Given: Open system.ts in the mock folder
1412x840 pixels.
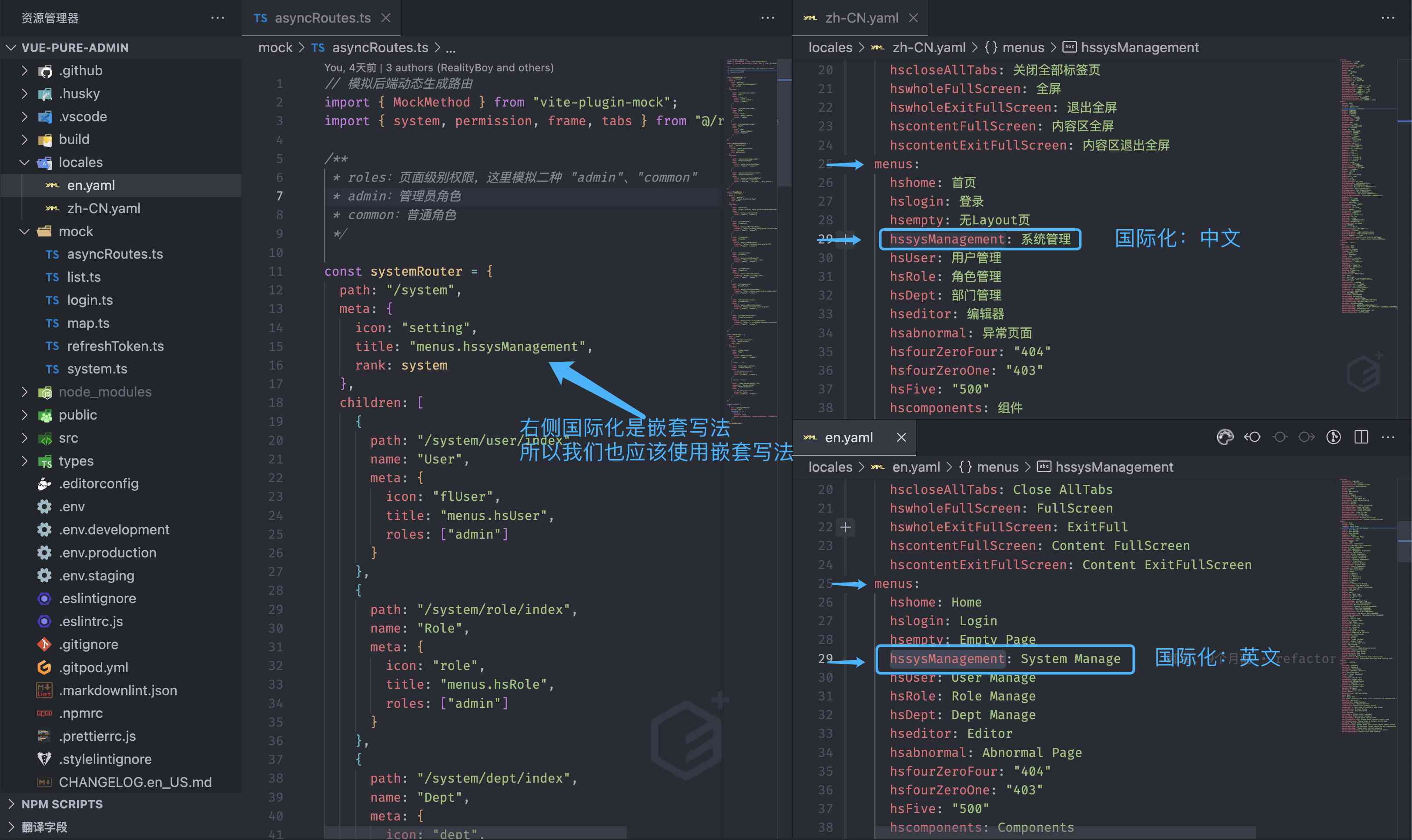Looking at the screenshot, I should pos(97,369).
